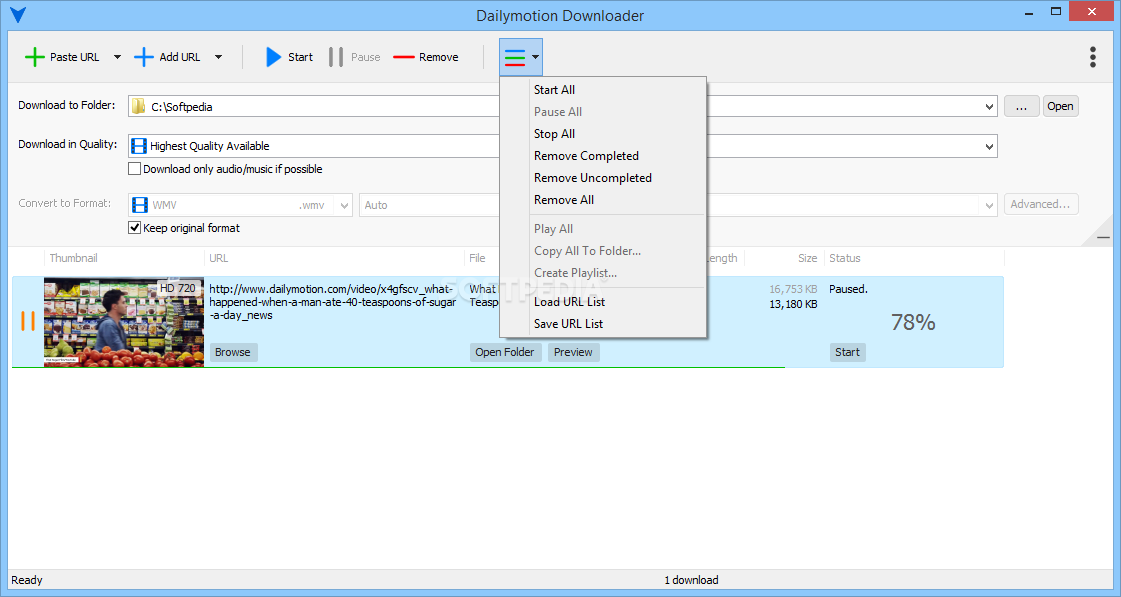Image resolution: width=1121 pixels, height=597 pixels.
Task: Open the vertical three-dot options menu
Action: pos(1092,57)
